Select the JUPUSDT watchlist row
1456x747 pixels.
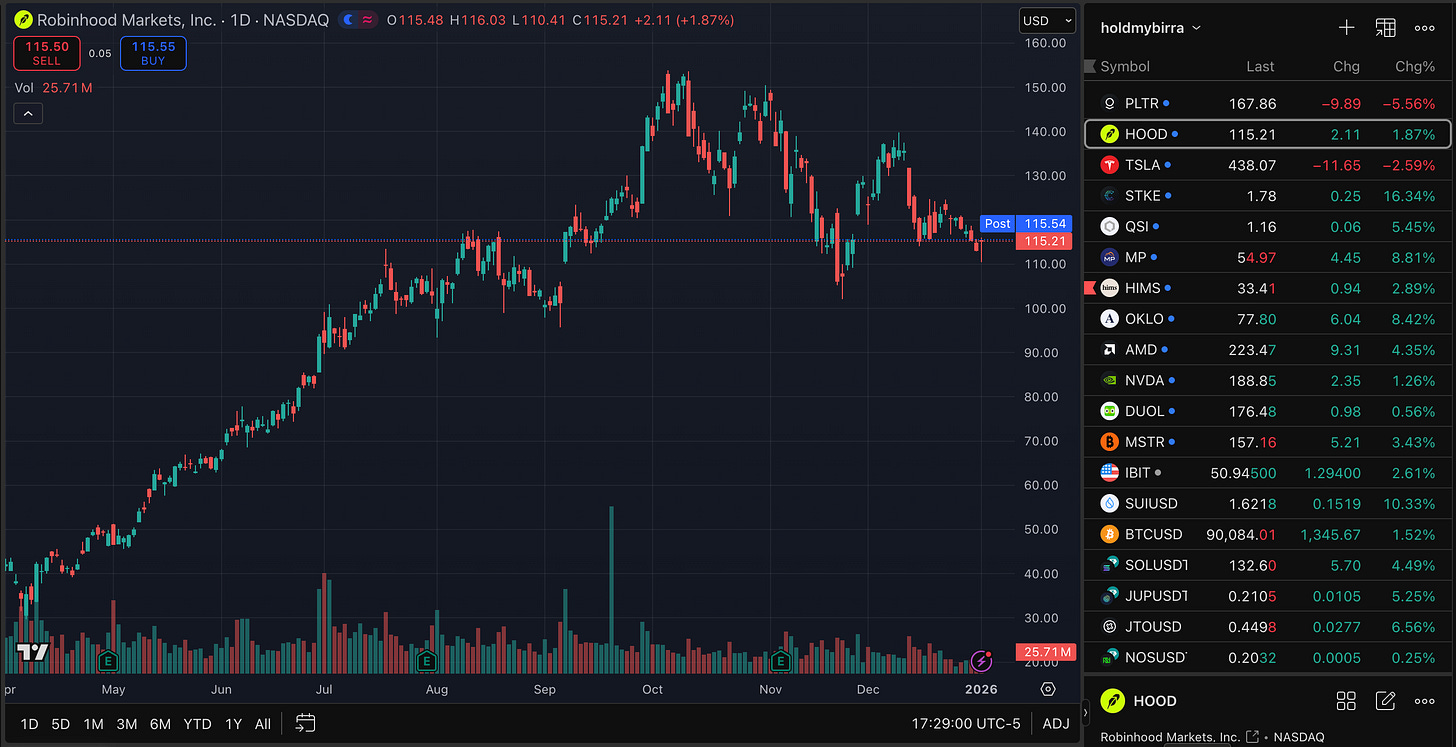pos(1268,596)
